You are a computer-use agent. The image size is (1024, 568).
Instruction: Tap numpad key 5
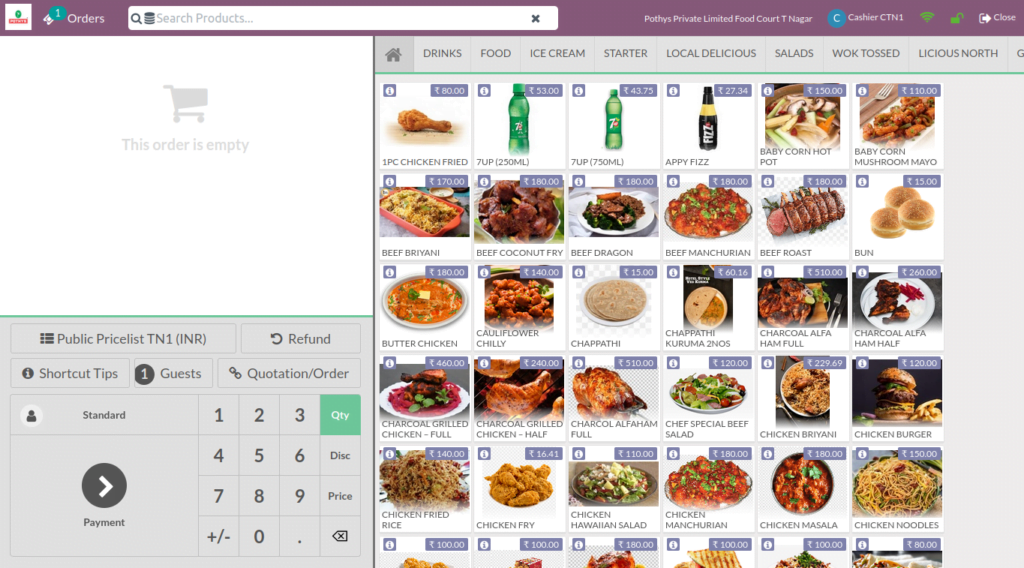[x=259, y=455]
